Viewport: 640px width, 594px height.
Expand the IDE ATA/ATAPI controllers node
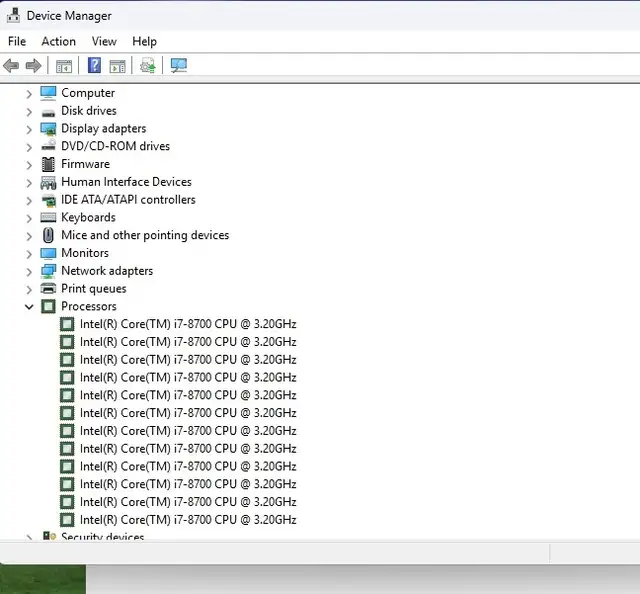click(29, 201)
